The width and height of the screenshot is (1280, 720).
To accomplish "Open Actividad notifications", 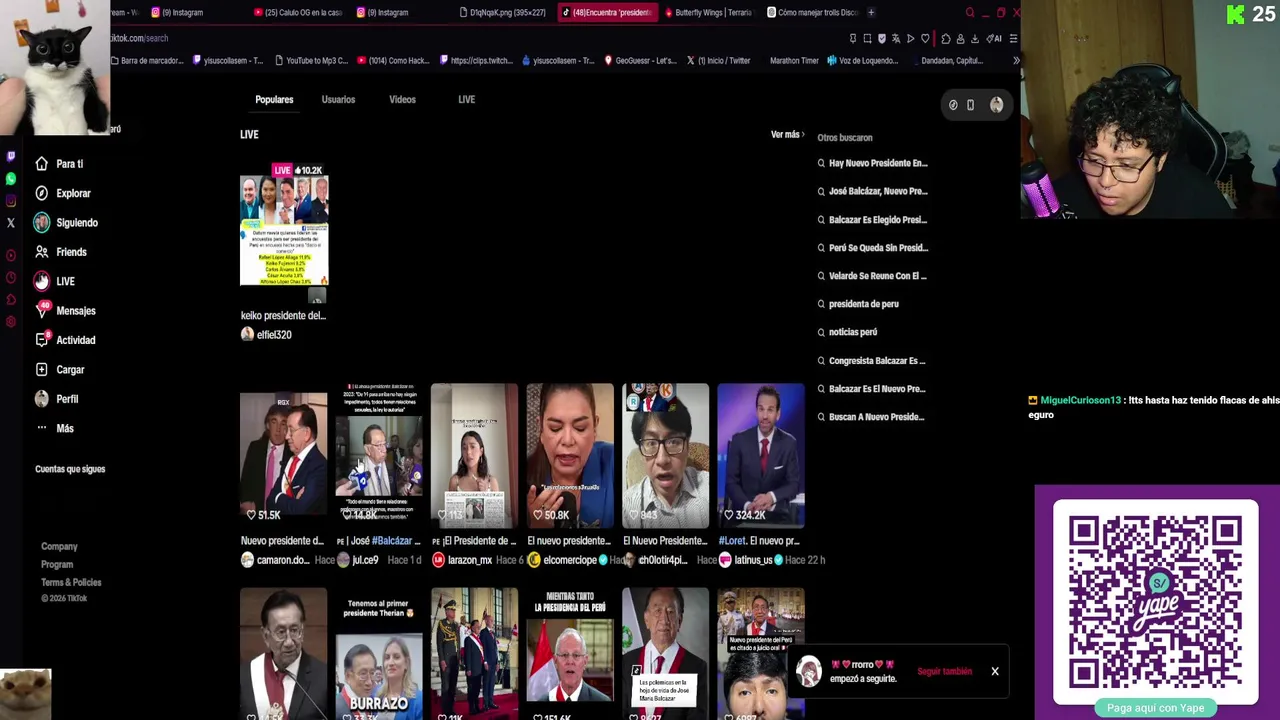I will click(65, 340).
